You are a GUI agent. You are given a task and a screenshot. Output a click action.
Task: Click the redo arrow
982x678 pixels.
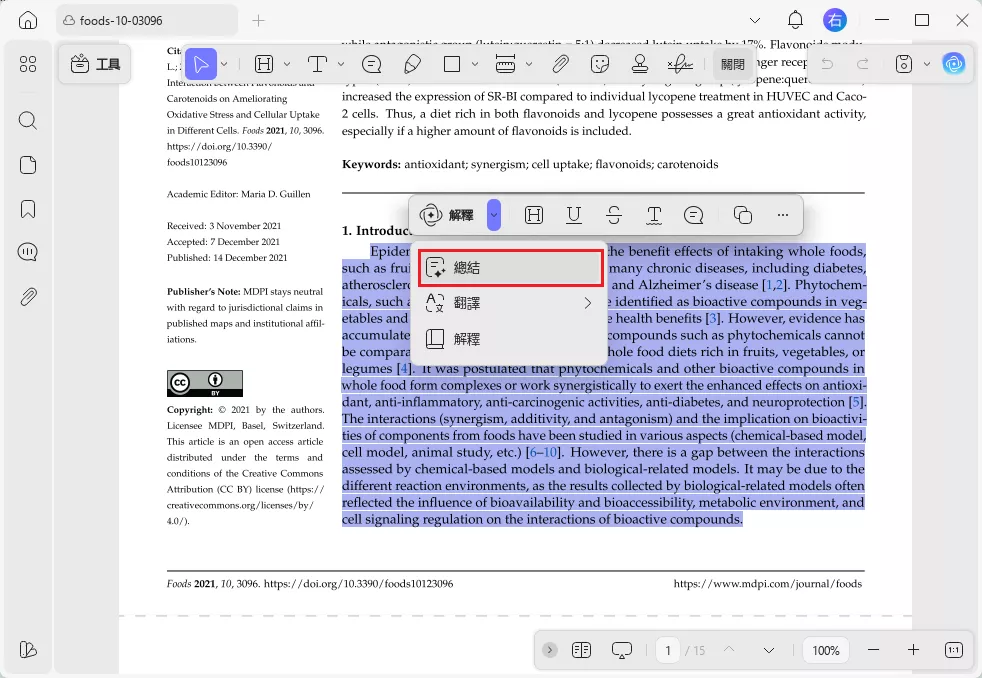tap(862, 64)
